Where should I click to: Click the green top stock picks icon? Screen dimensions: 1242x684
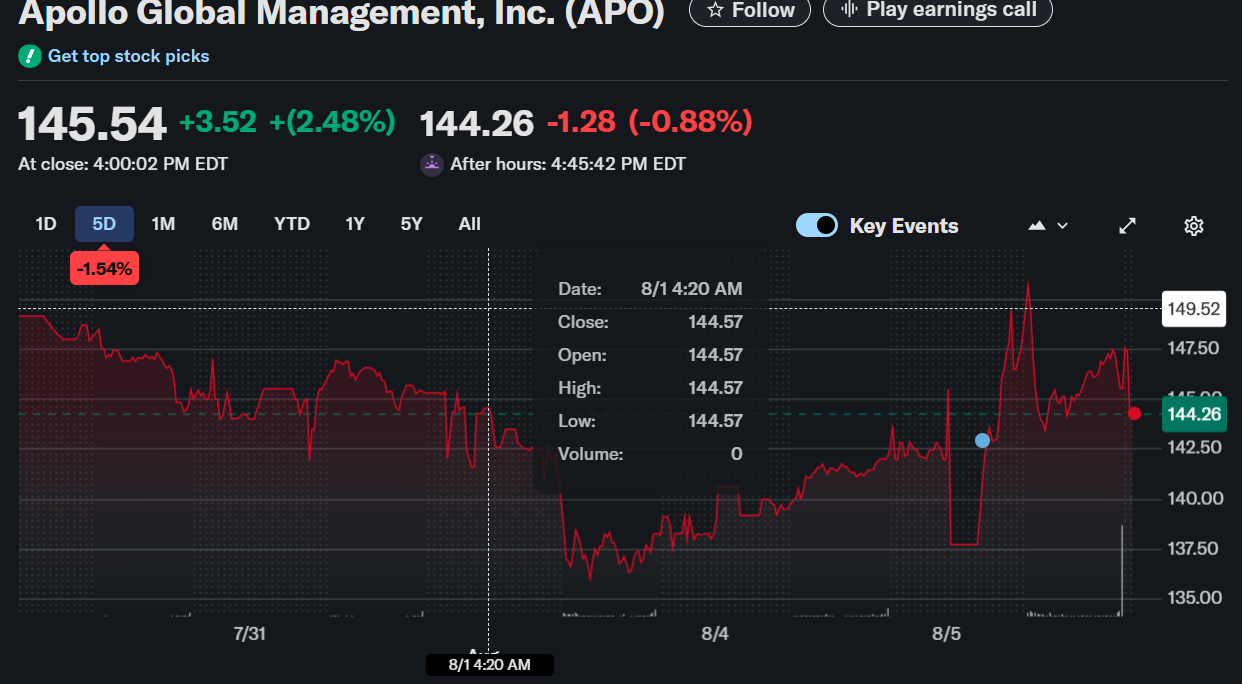click(x=29, y=56)
